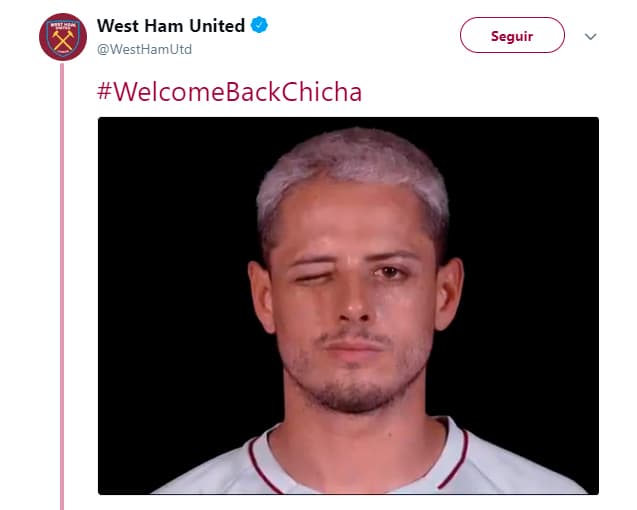Click the West Ham United crest avatar
This screenshot has height=510, width=637.
coord(63,37)
